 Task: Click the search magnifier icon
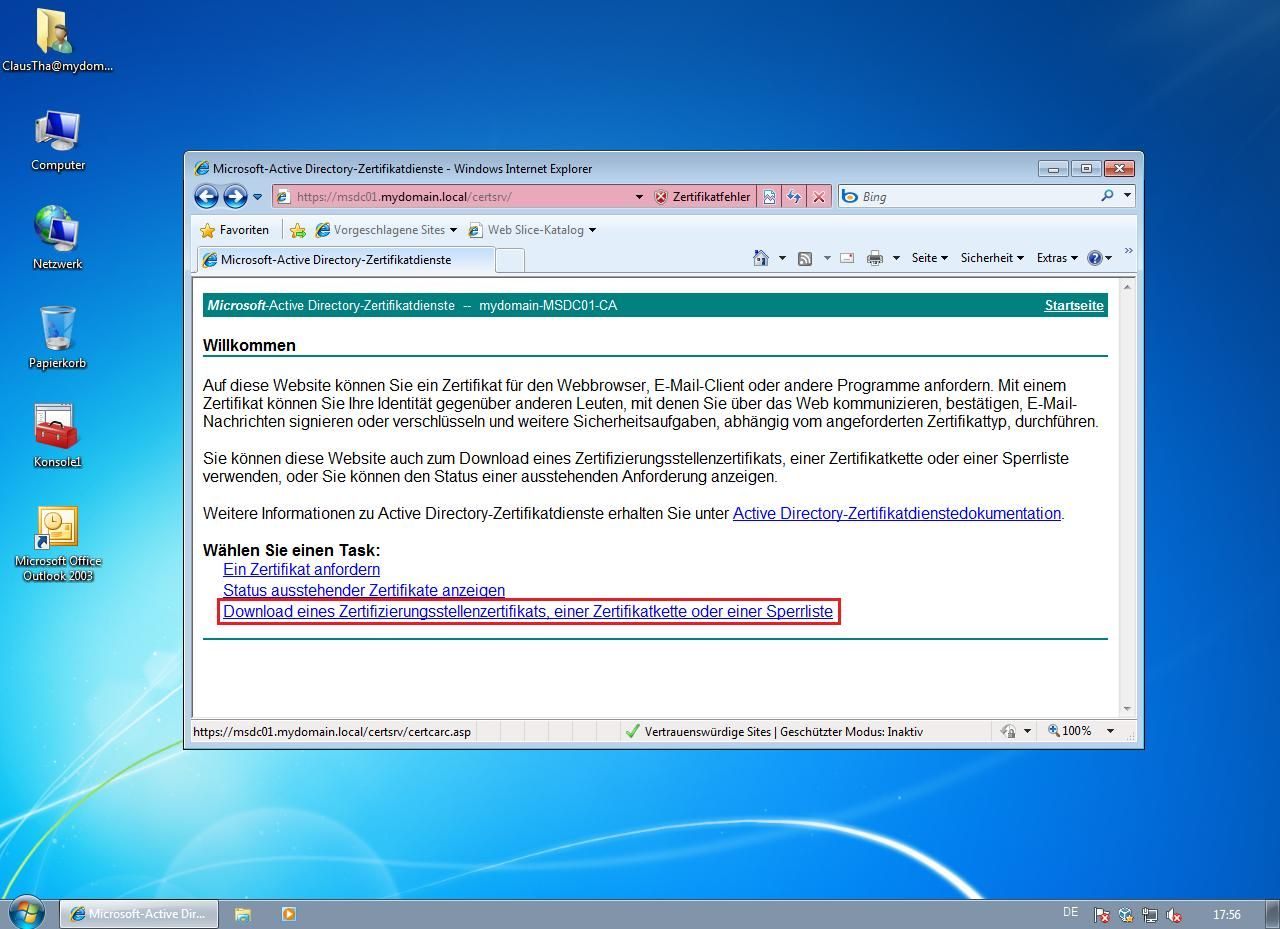1107,196
